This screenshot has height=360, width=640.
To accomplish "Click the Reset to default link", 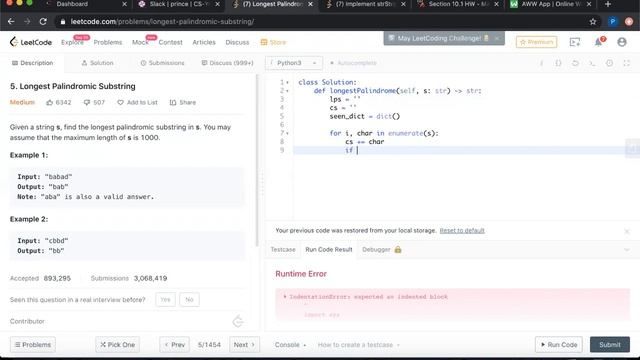I will coord(462,231).
